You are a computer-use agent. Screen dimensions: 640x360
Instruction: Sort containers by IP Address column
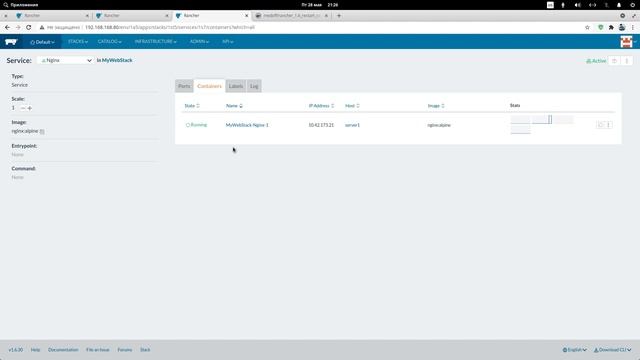coord(321,106)
